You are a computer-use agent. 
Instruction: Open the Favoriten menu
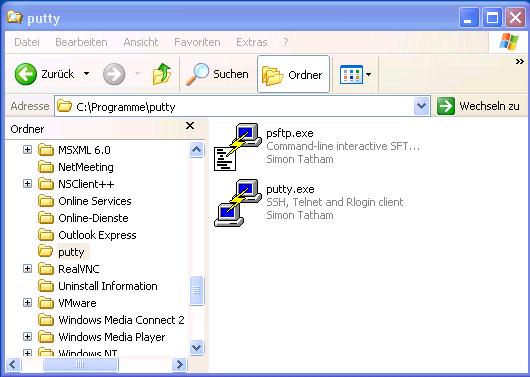coord(197,42)
